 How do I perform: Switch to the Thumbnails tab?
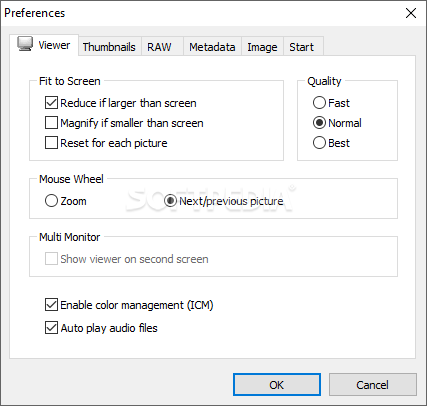109,47
